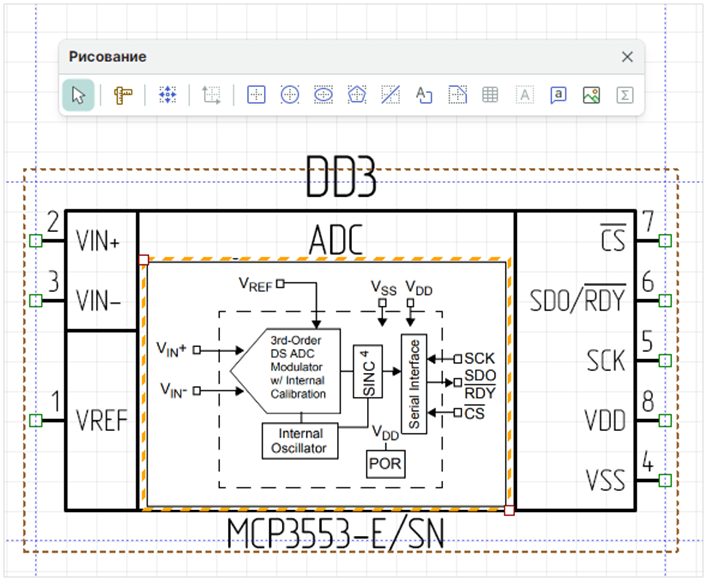This screenshot has width=710, height=584.
Task: Insert an image with the picture tool
Action: pos(591,96)
